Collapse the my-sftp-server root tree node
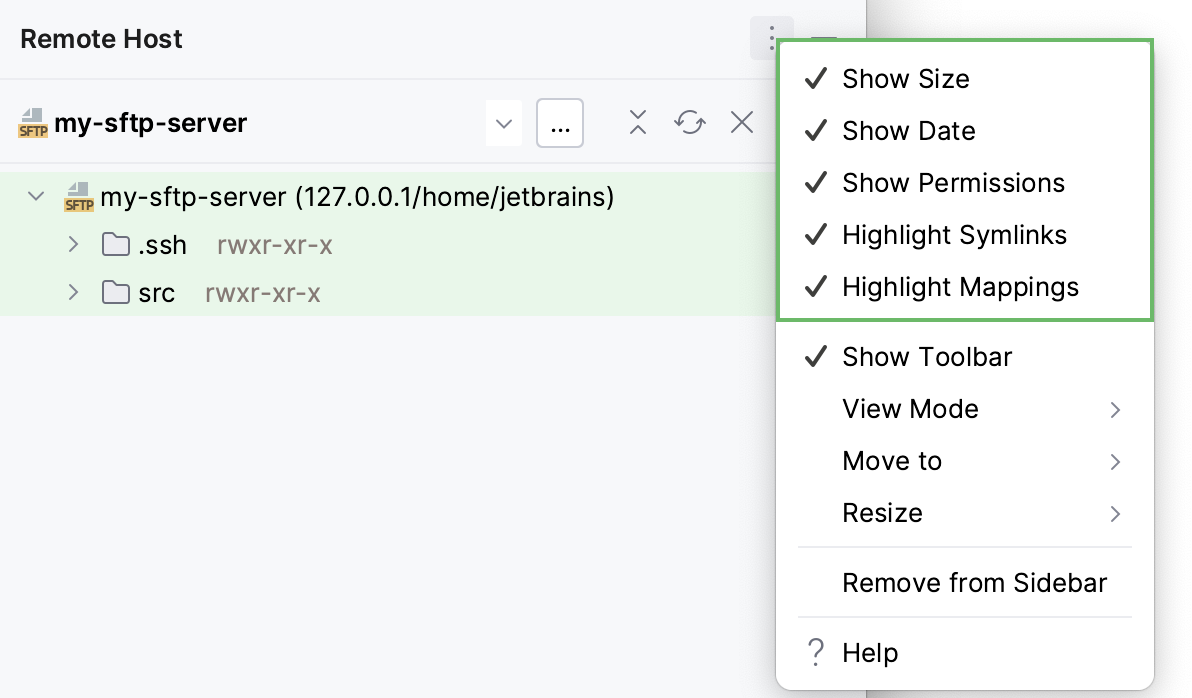This screenshot has height=698, width=1192. click(x=36, y=196)
